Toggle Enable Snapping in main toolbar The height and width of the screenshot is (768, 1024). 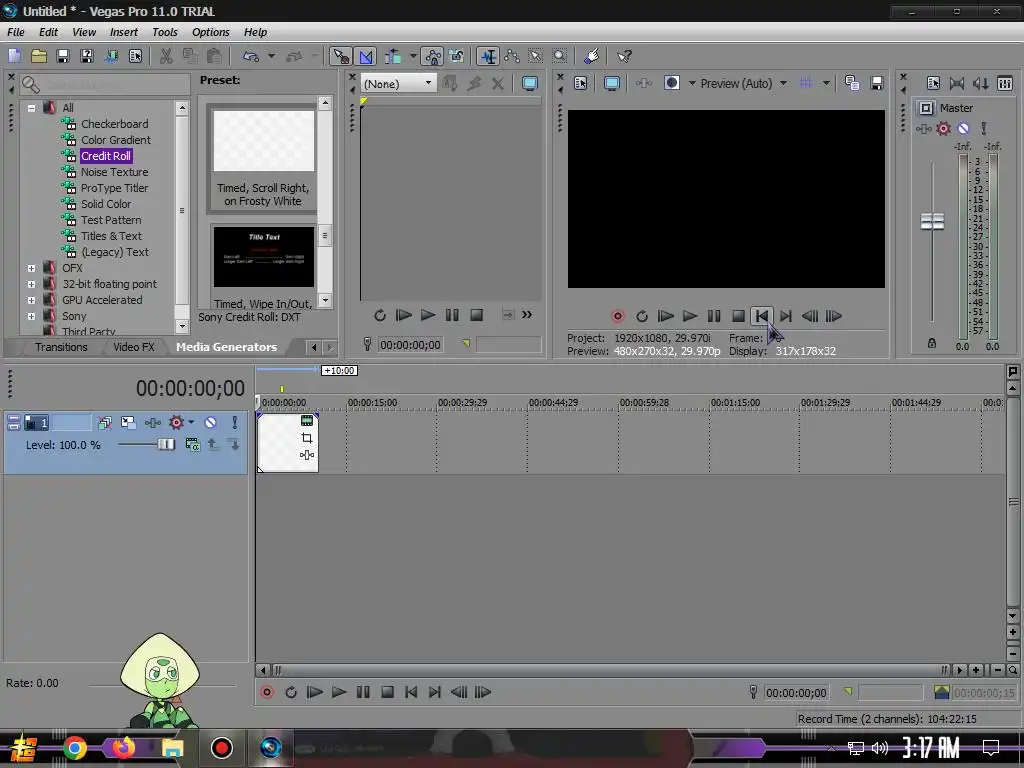(341, 56)
